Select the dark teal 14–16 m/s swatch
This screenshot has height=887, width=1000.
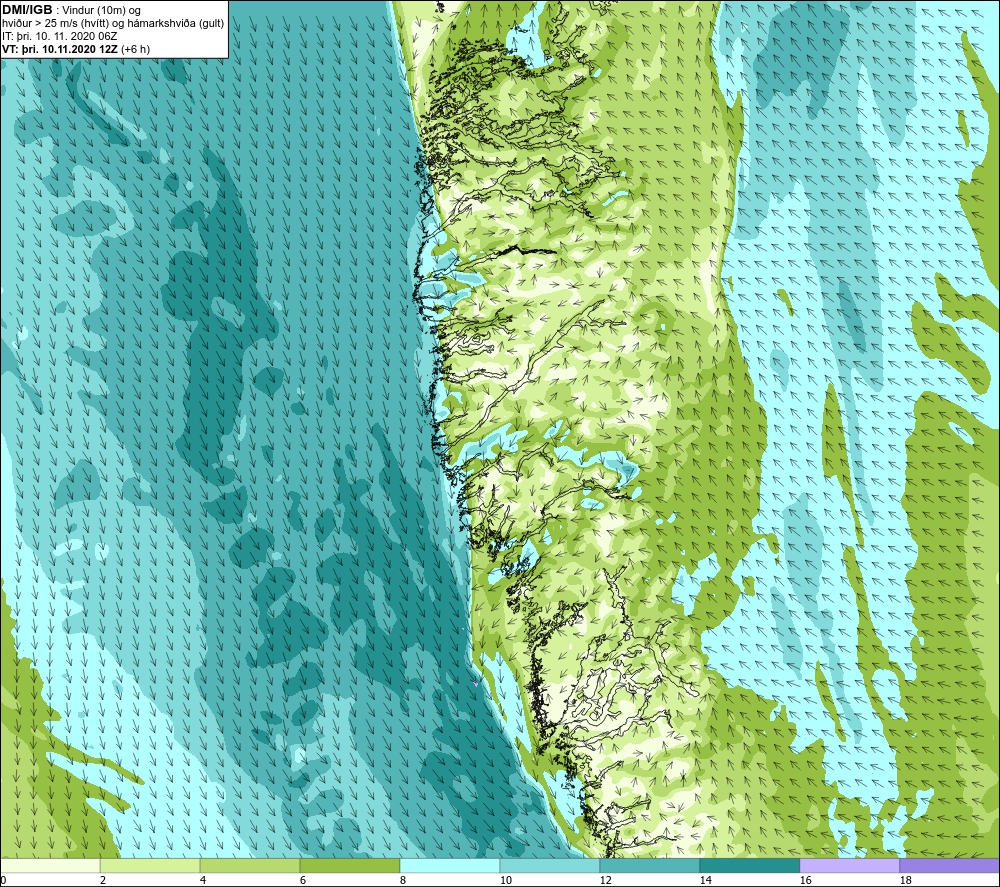(749, 866)
